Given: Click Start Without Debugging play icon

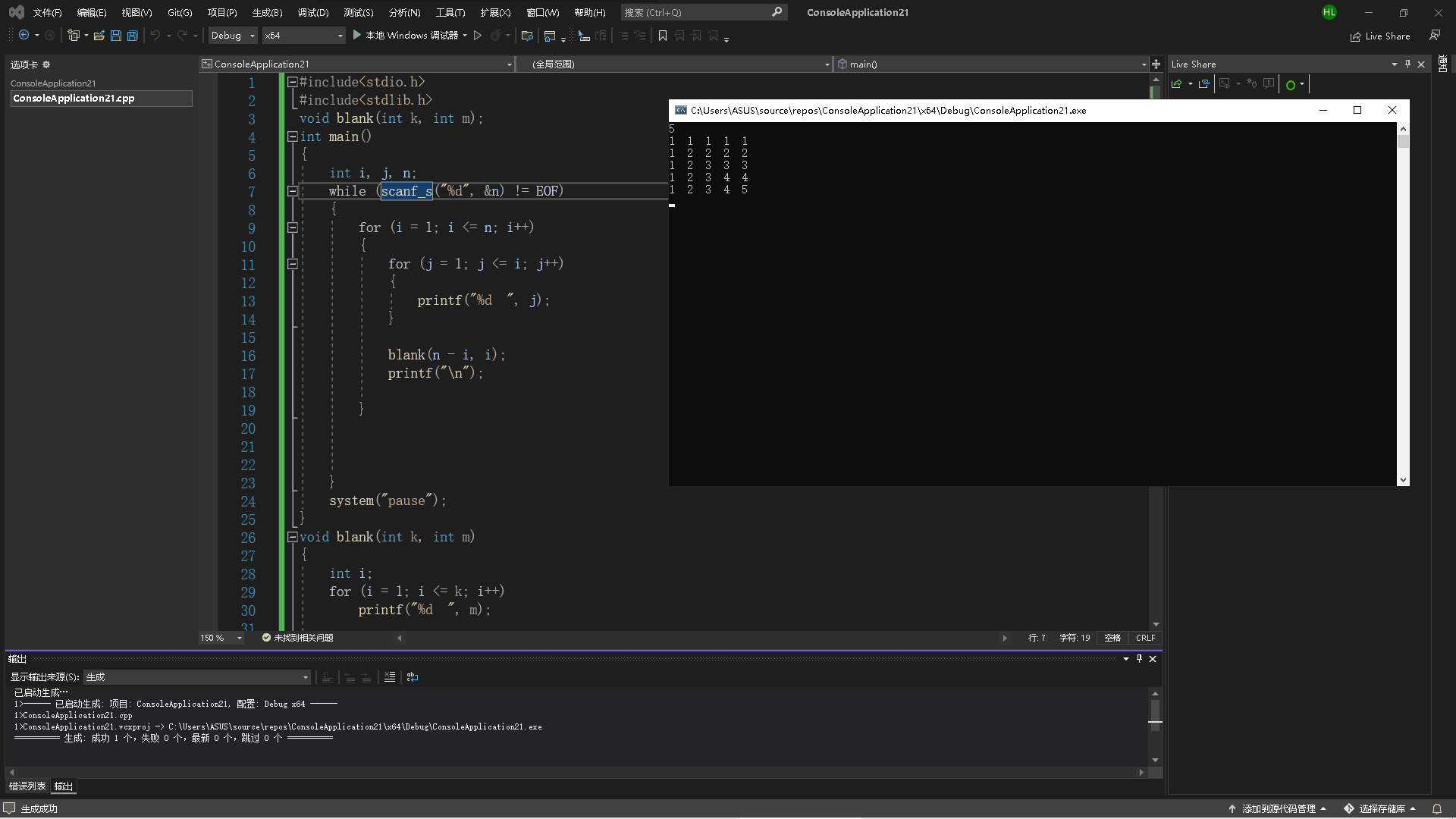Looking at the screenshot, I should click(478, 36).
